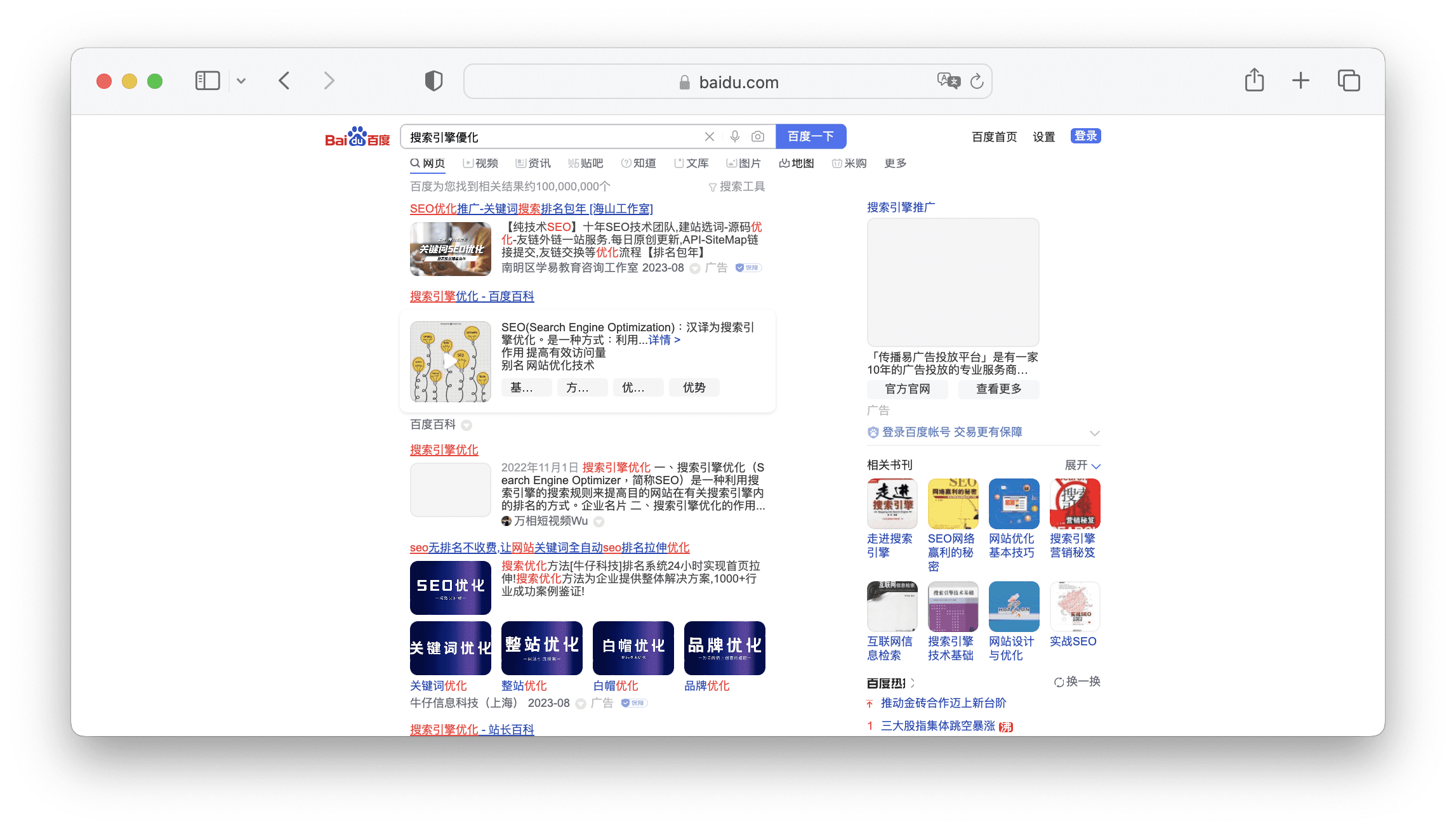The image size is (1456, 830).
Task: Expand 相关书刊 with 展开
Action: point(1082,465)
